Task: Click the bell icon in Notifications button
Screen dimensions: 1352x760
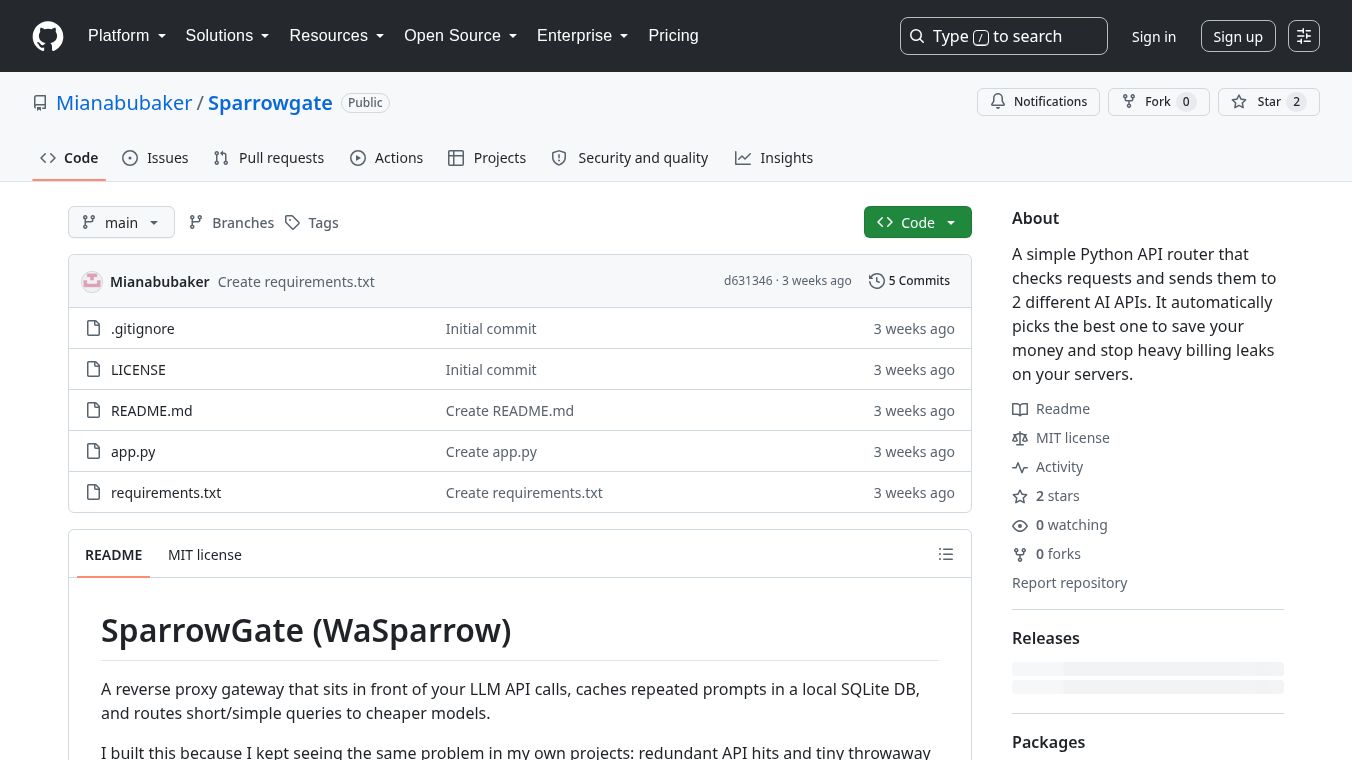Action: pyautogui.click(x=998, y=102)
